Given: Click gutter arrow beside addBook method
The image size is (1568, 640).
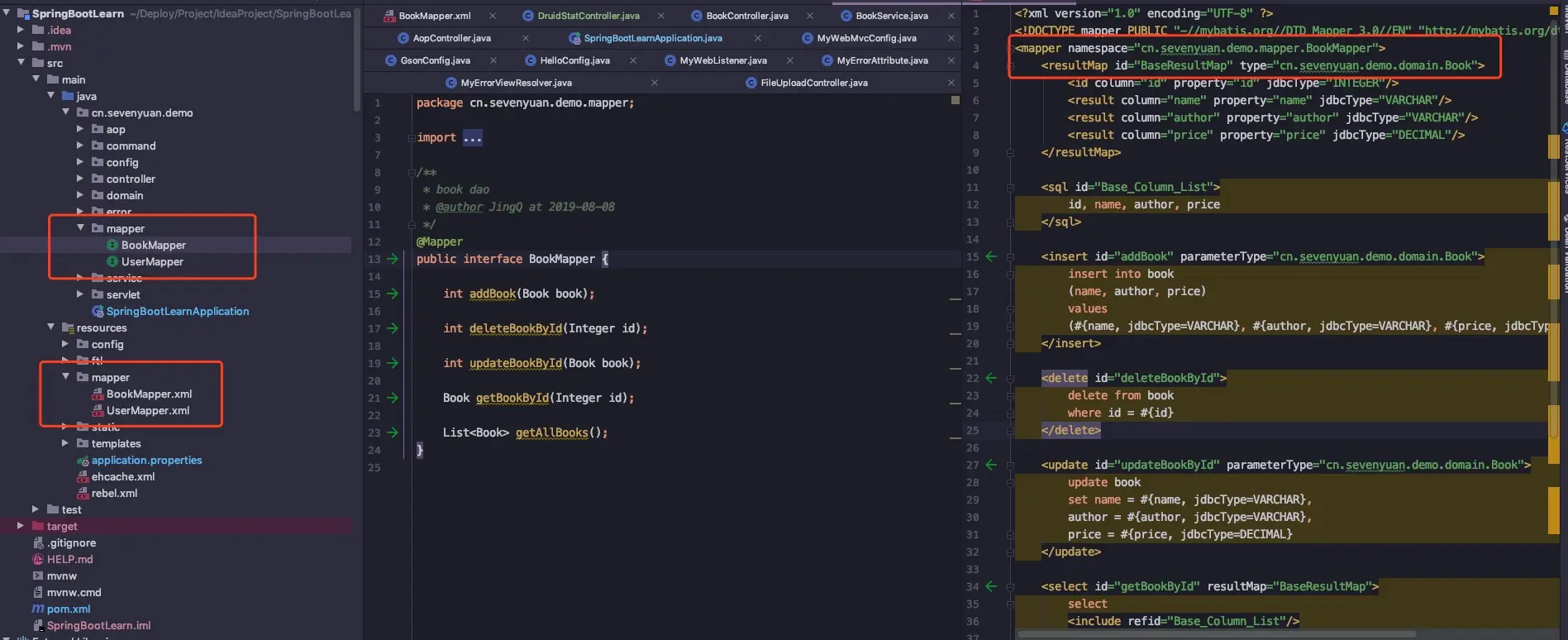Looking at the screenshot, I should [393, 294].
